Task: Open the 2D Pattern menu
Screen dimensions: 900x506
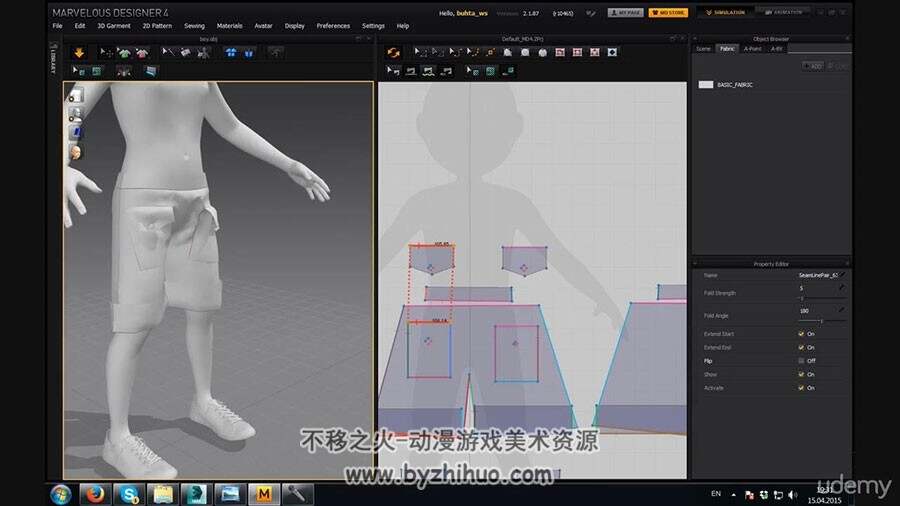Action: click(157, 26)
